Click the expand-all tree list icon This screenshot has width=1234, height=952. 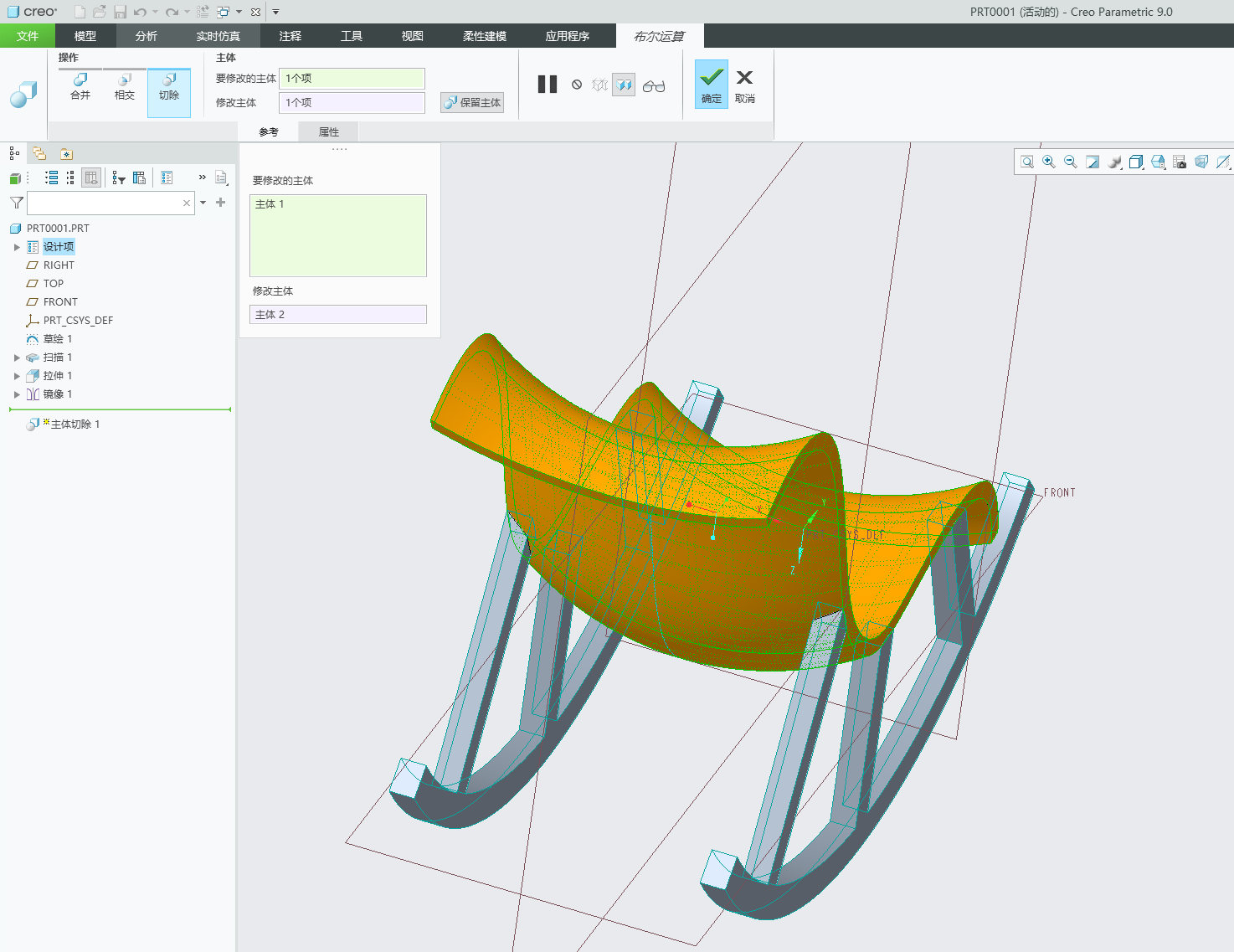pos(51,178)
